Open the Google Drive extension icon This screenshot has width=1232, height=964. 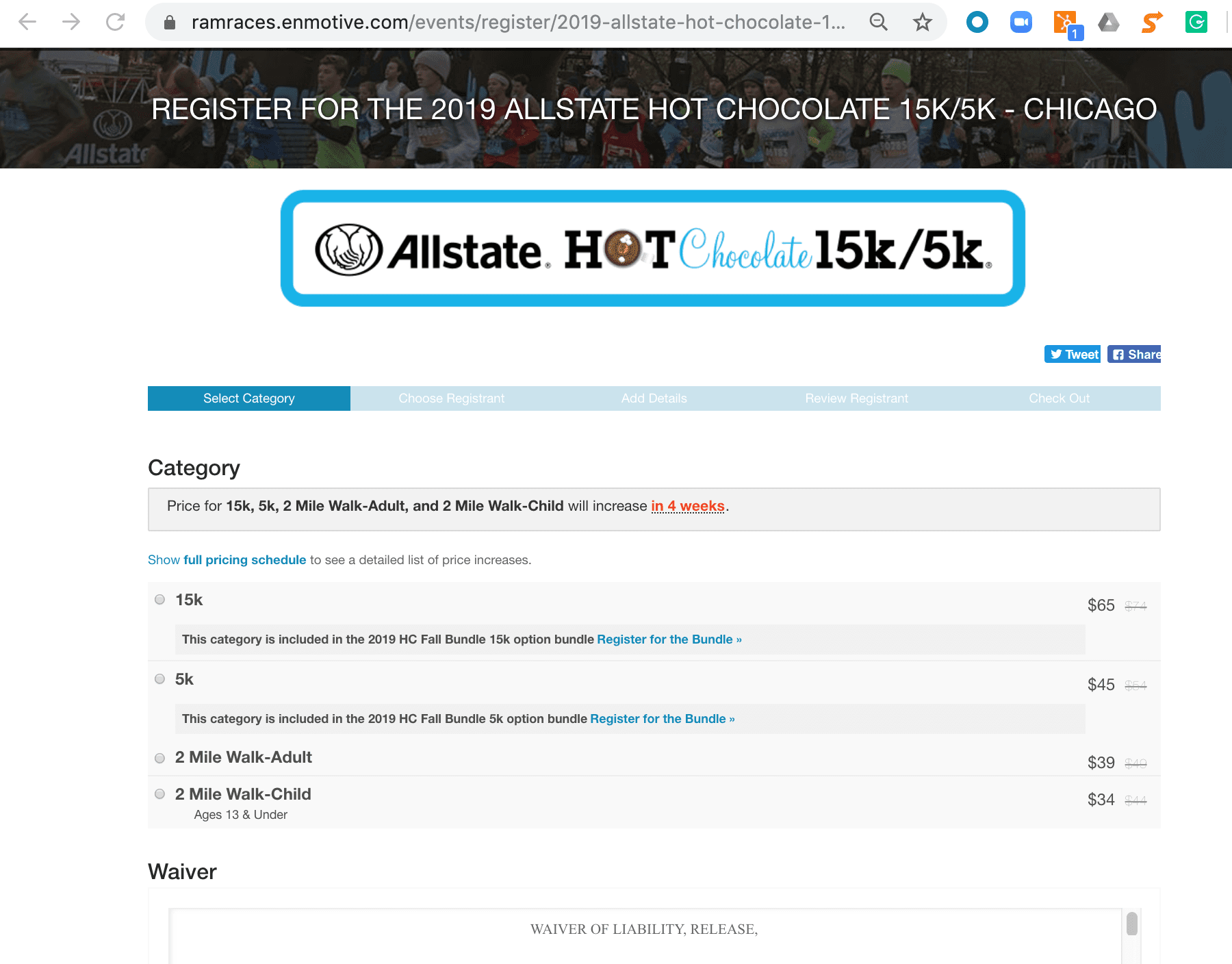[x=1108, y=23]
